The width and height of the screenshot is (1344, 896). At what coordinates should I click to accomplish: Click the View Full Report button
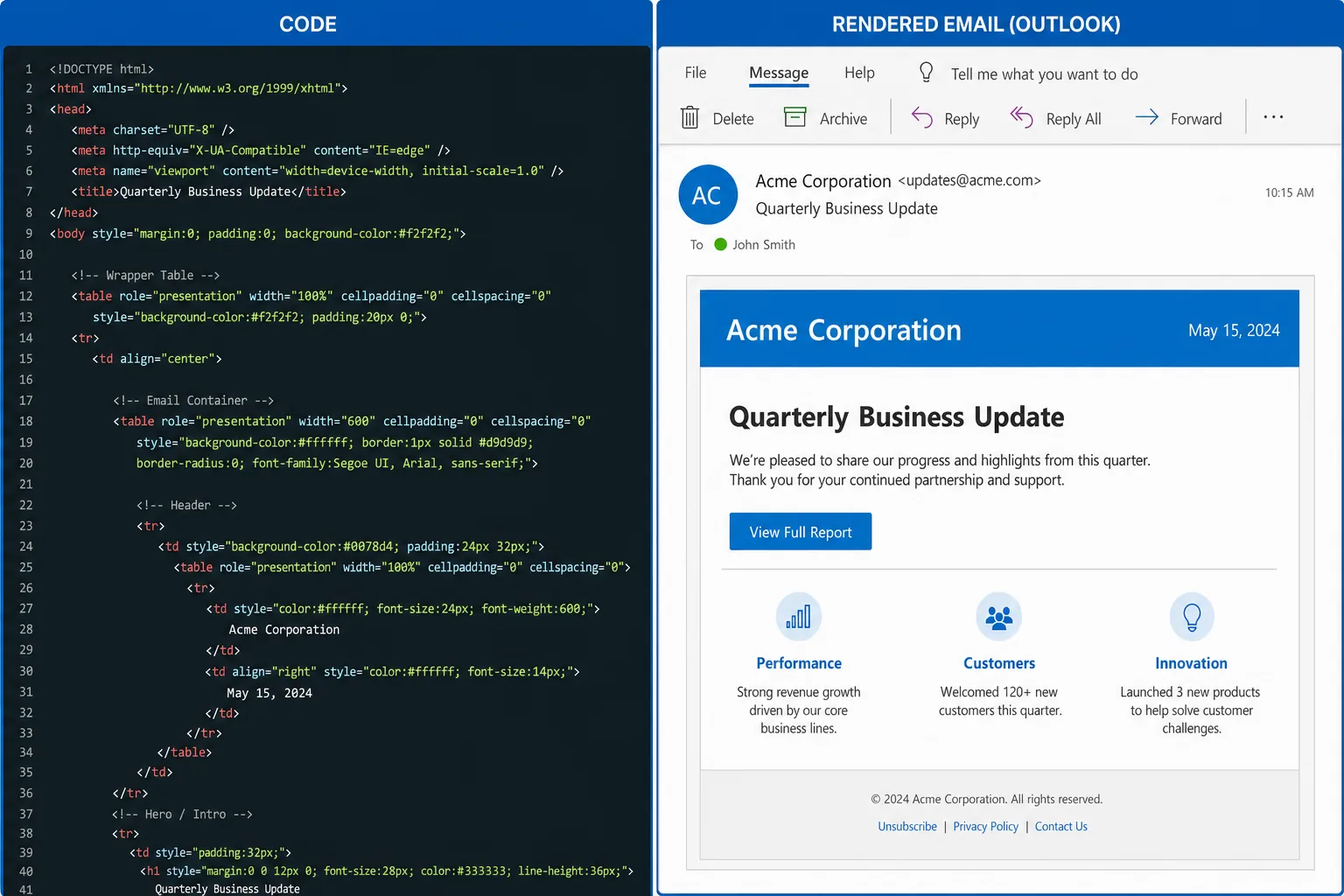801,531
